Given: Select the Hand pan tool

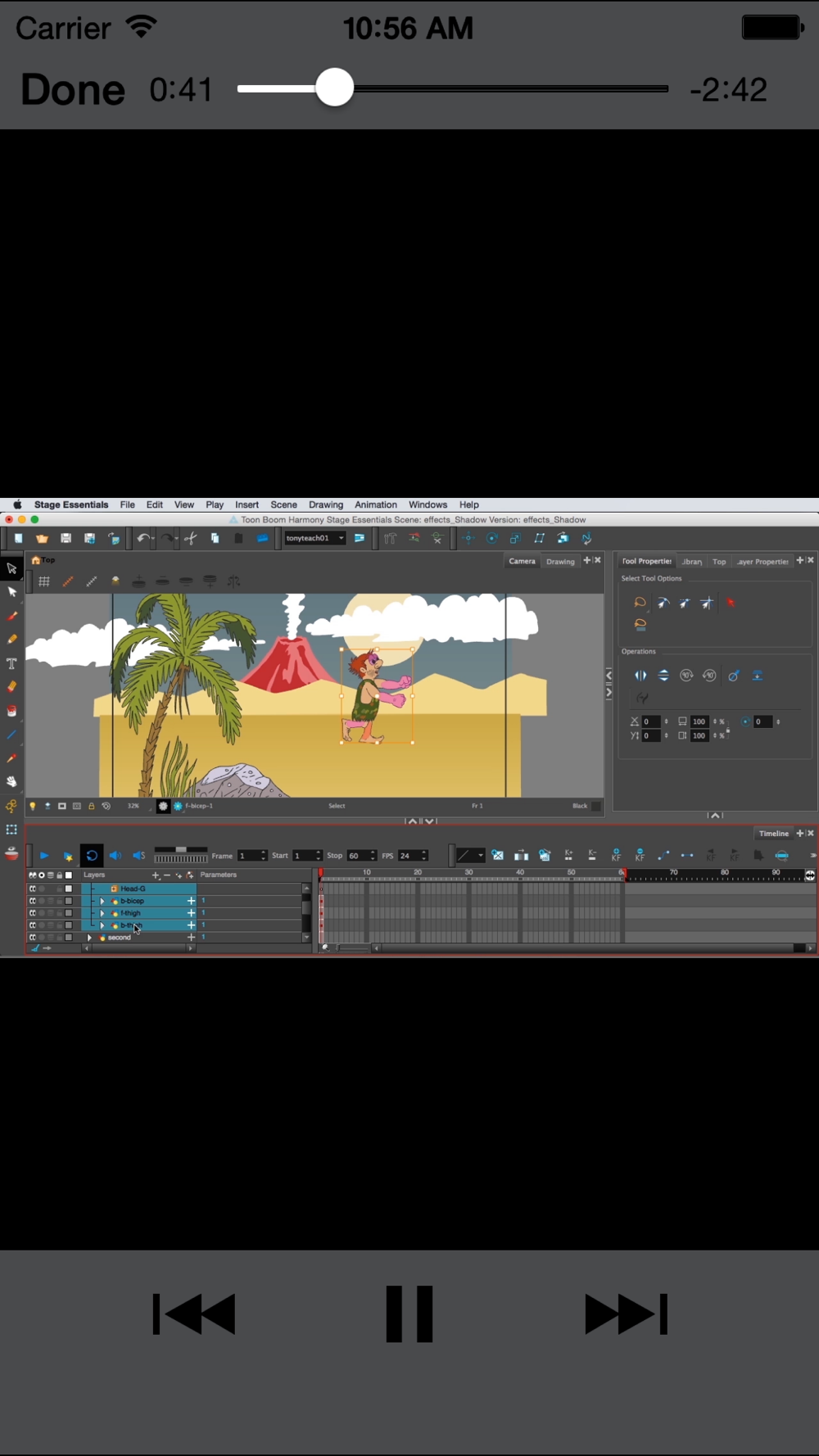Looking at the screenshot, I should (11, 782).
